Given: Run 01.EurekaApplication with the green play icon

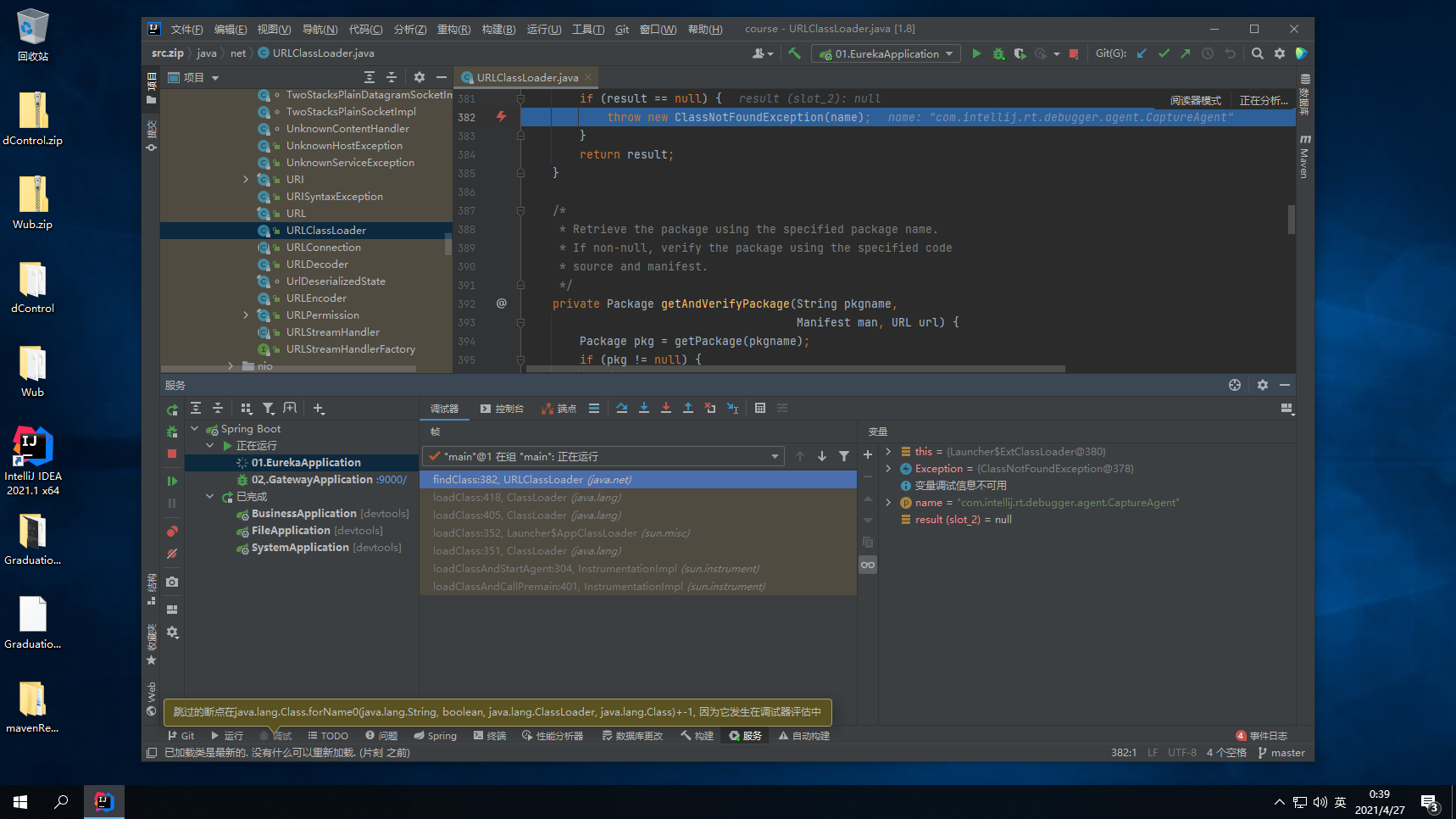Looking at the screenshot, I should click(x=976, y=53).
